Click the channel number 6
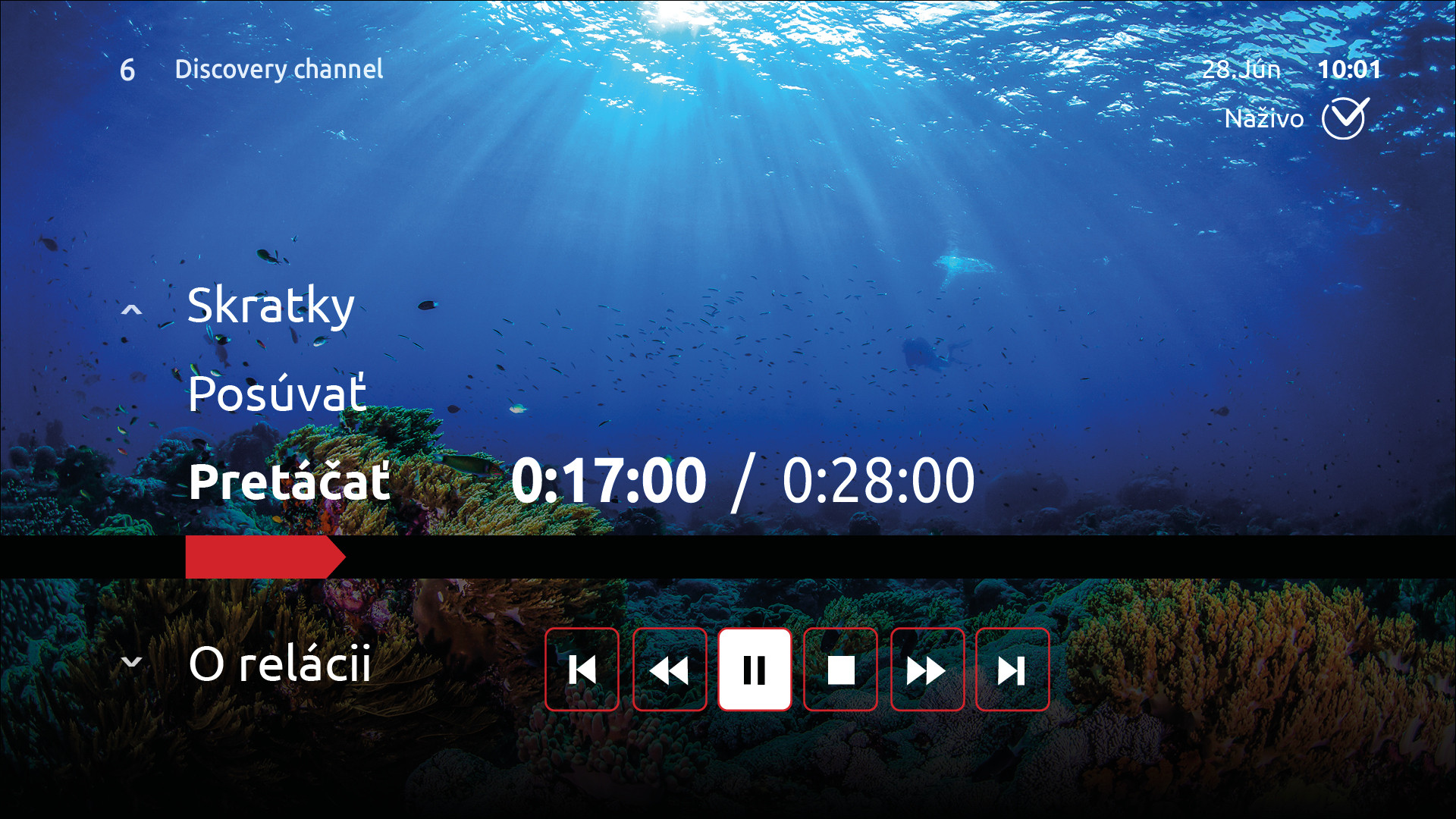The image size is (1456, 819). pyautogui.click(x=127, y=71)
